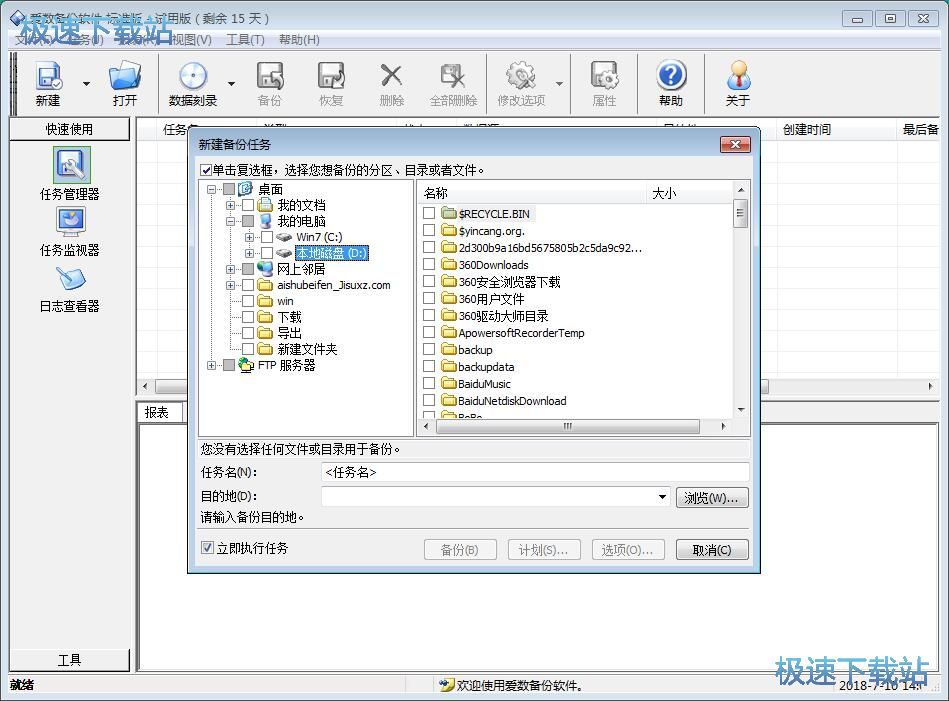Screen dimensions: 949x701
Task: Open the 帮助 help question-mark icon
Action: (x=671, y=76)
